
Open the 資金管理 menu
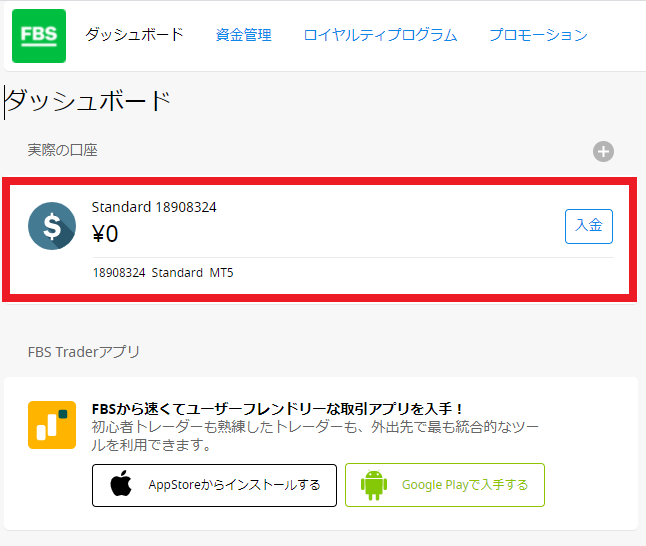pos(243,35)
